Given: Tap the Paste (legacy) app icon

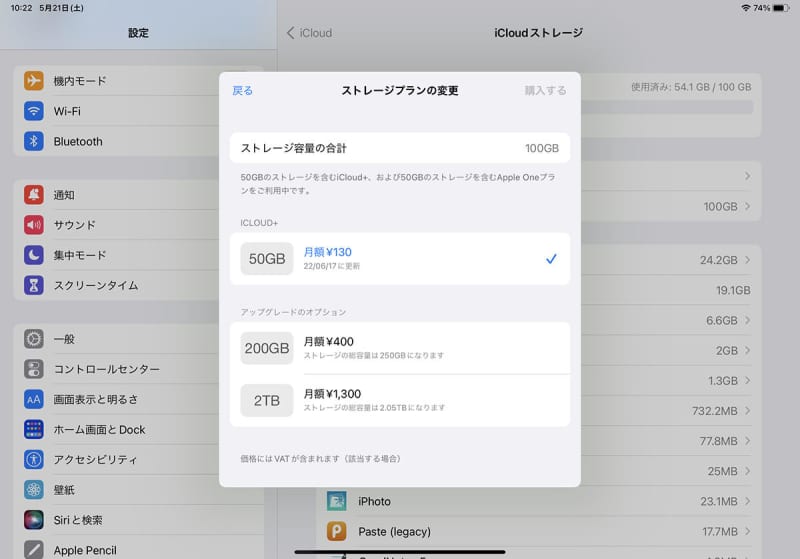Looking at the screenshot, I should click(x=337, y=531).
